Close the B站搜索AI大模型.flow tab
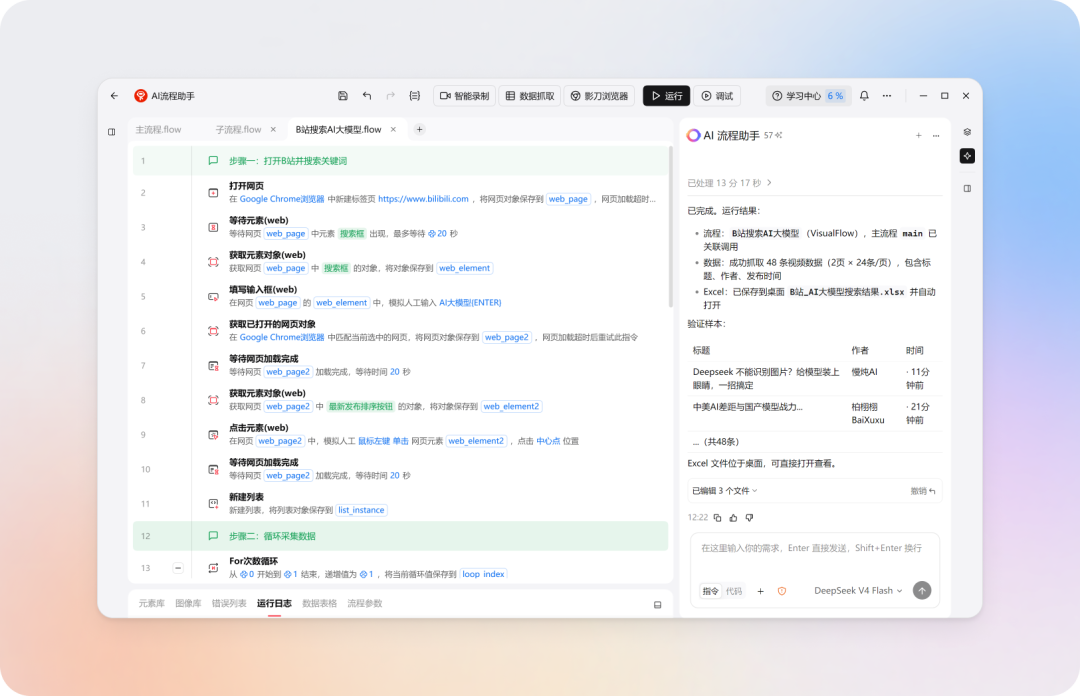 [393, 130]
